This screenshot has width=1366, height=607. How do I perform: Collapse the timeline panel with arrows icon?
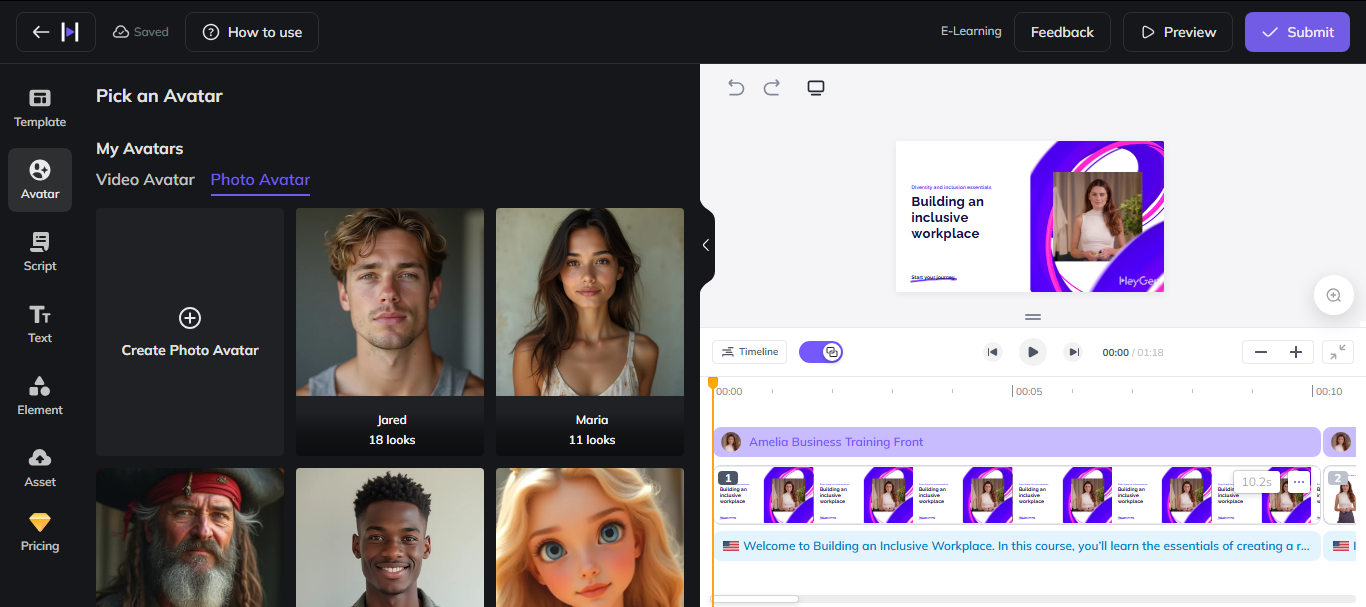[1337, 352]
